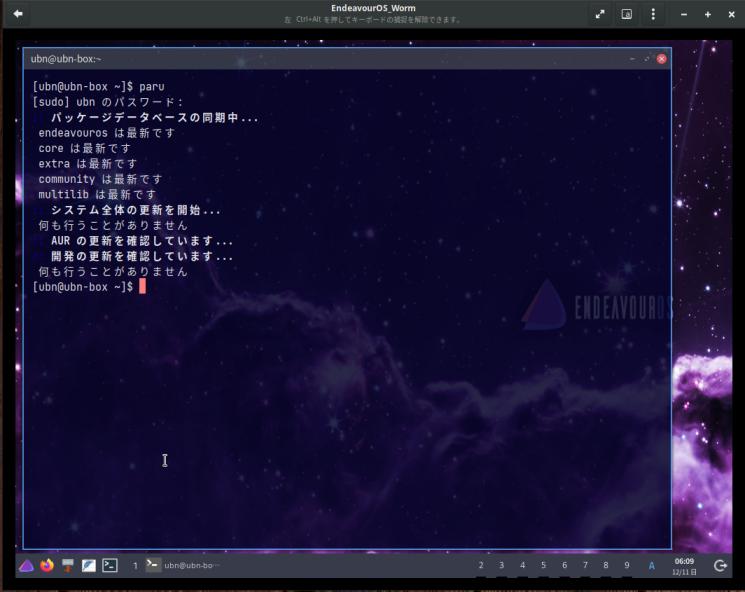
Task: Switch to workspace 3
Action: point(501,565)
